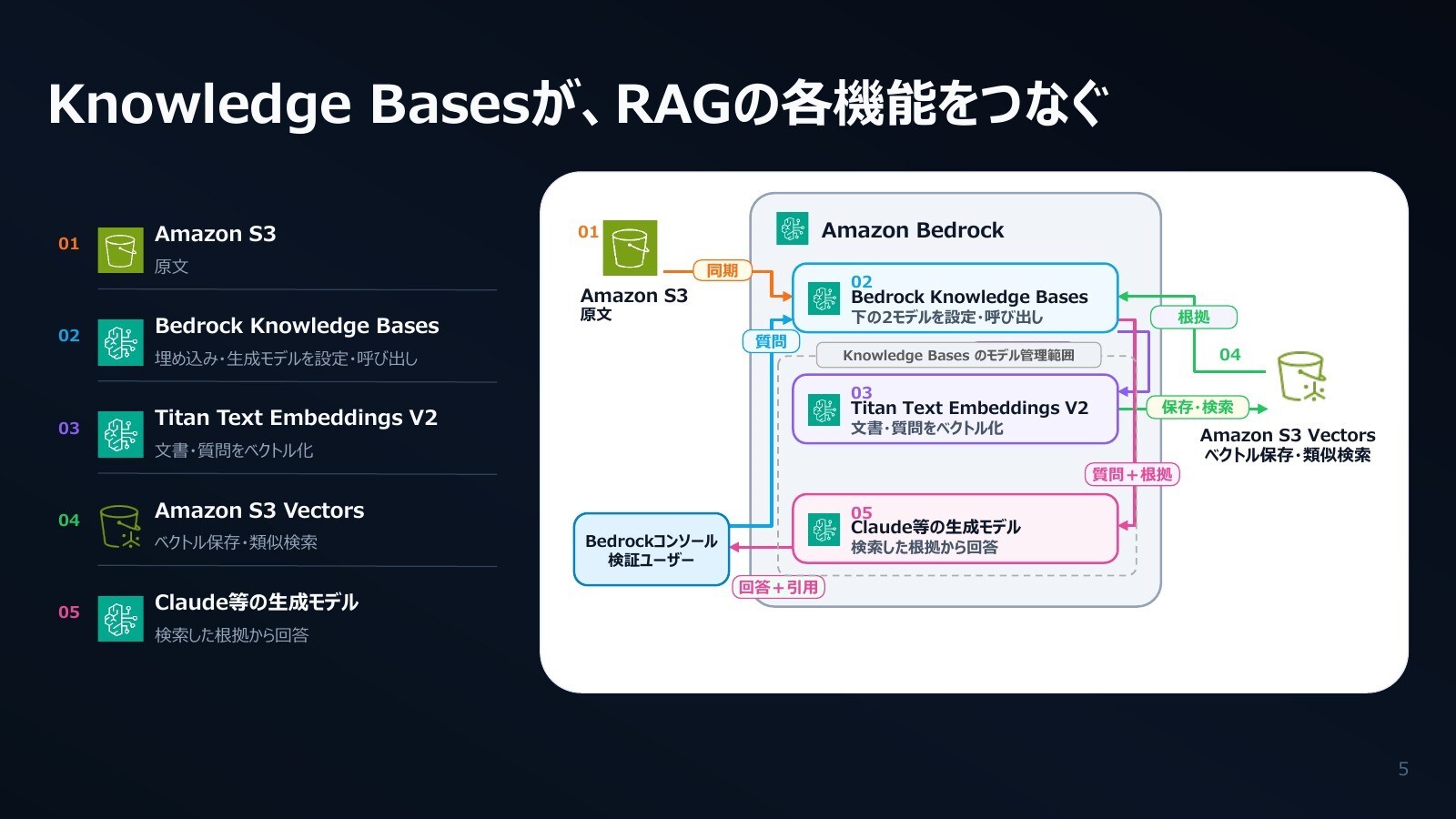Click the green '根拠' arrow label

(x=1194, y=317)
